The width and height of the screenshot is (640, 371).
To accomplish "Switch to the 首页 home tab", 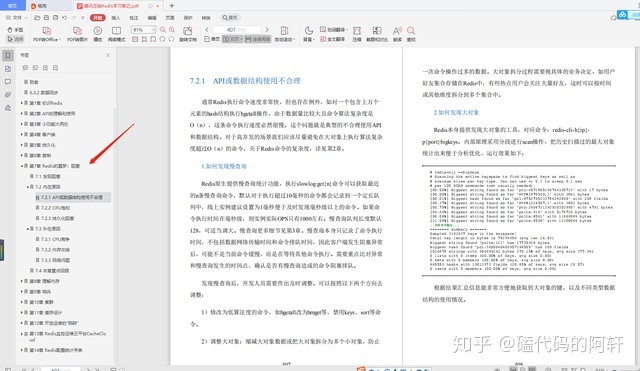I will (x=13, y=5).
